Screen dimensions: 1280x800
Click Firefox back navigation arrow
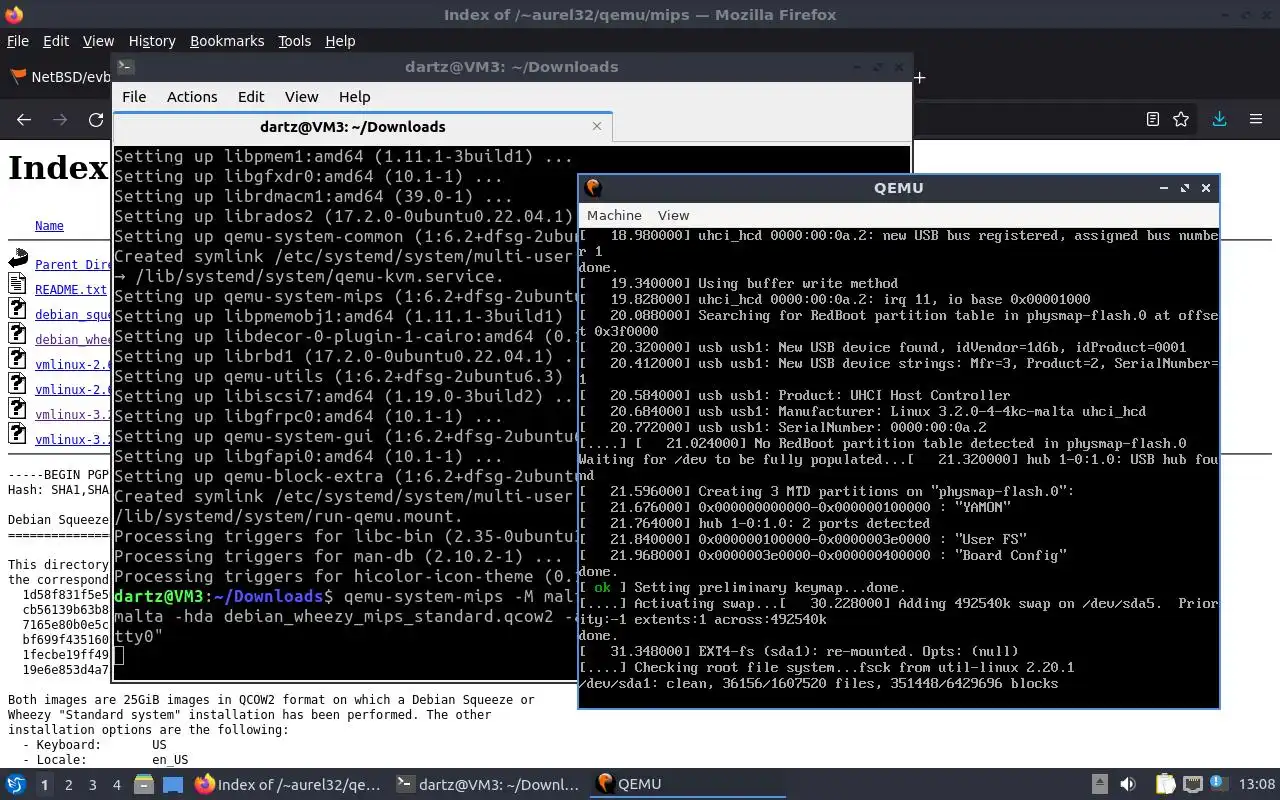pos(24,119)
